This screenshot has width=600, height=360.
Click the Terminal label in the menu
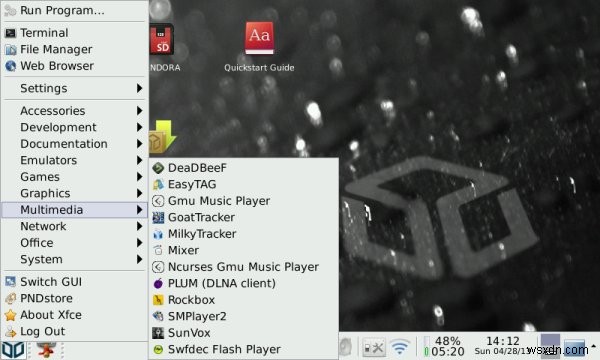(x=44, y=33)
